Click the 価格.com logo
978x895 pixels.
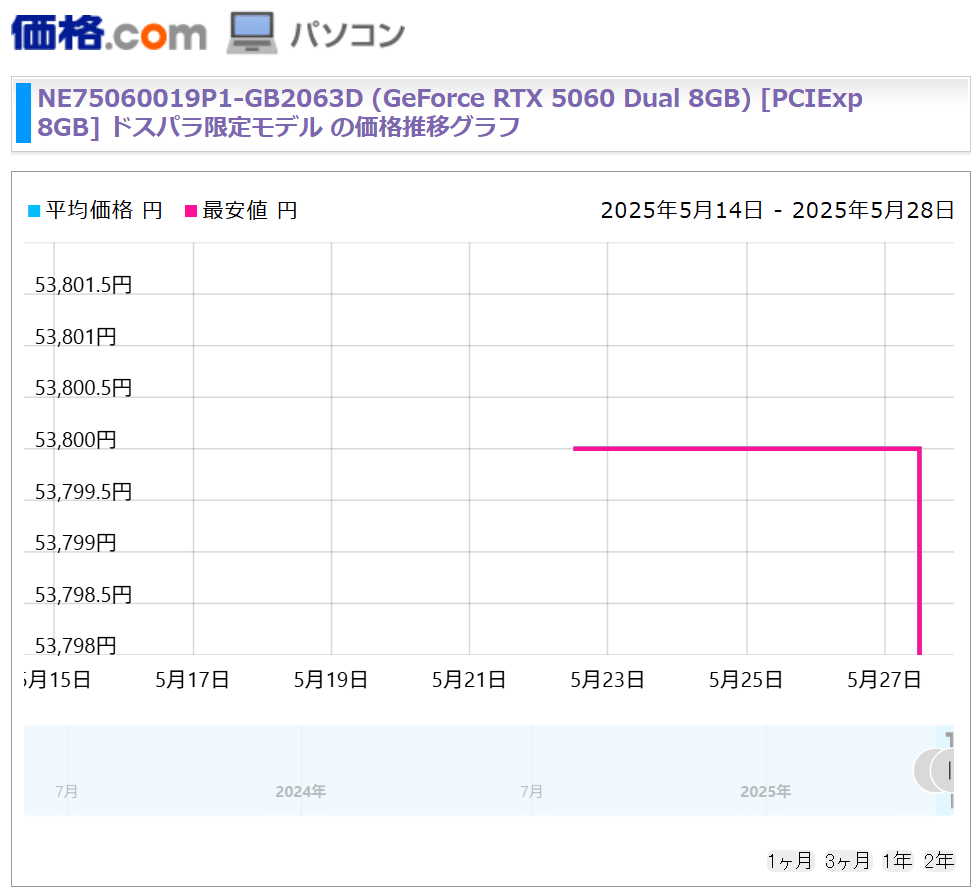coord(109,33)
